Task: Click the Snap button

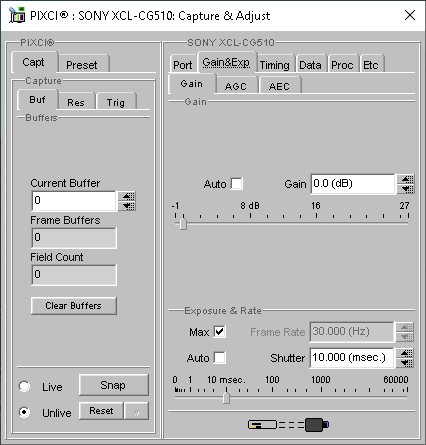Action: click(x=113, y=385)
